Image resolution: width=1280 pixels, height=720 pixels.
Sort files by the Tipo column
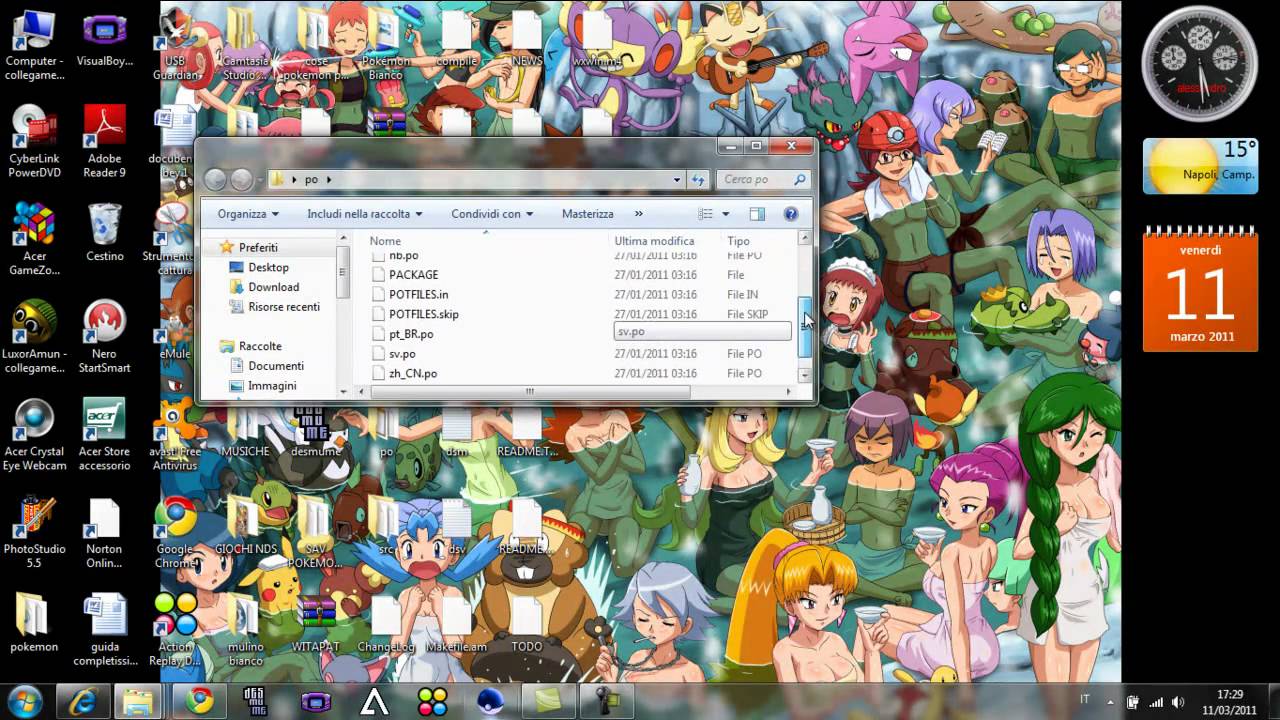tap(738, 241)
